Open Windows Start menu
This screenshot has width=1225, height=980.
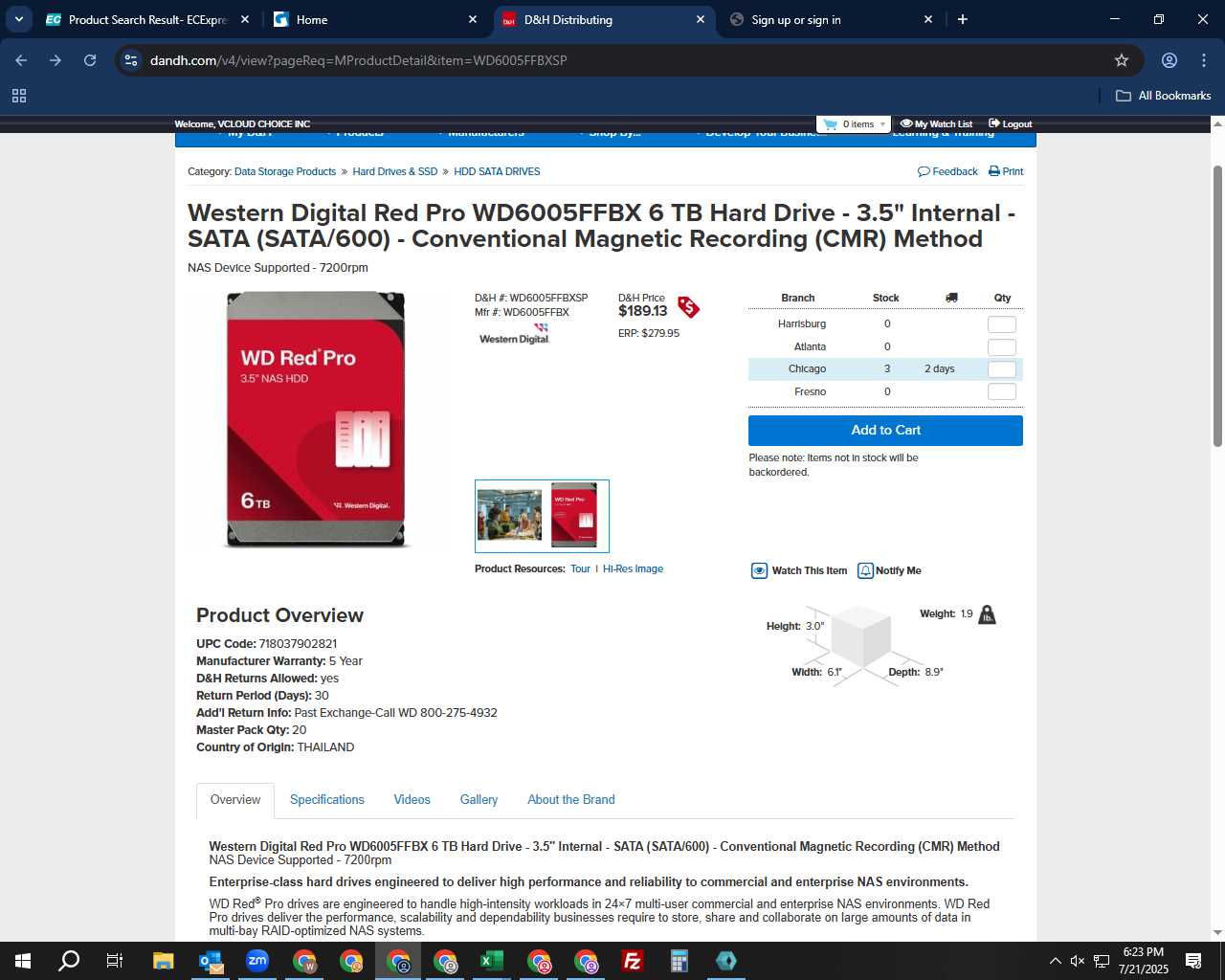coord(23,961)
